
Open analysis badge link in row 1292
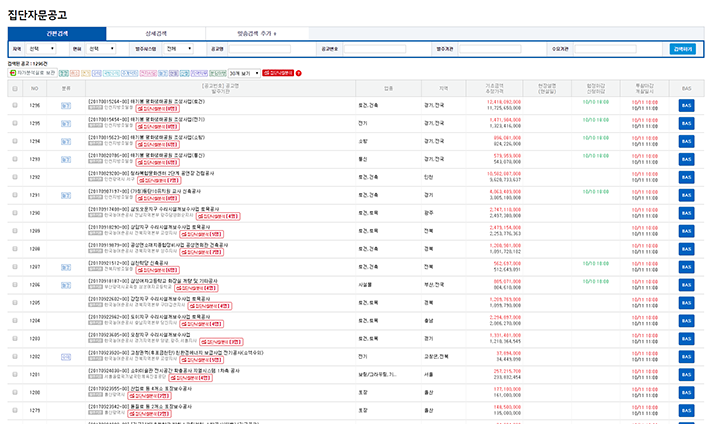(x=159, y=181)
